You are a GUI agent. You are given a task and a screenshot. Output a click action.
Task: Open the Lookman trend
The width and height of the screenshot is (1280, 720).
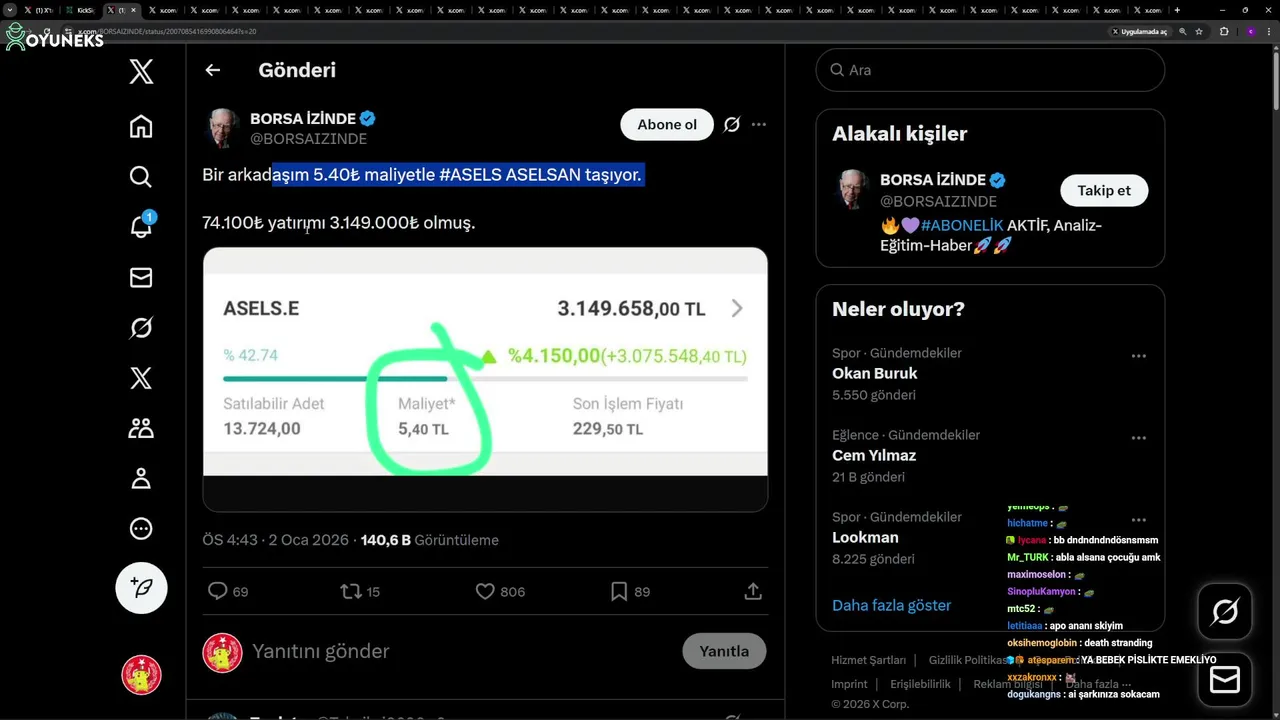pos(865,537)
